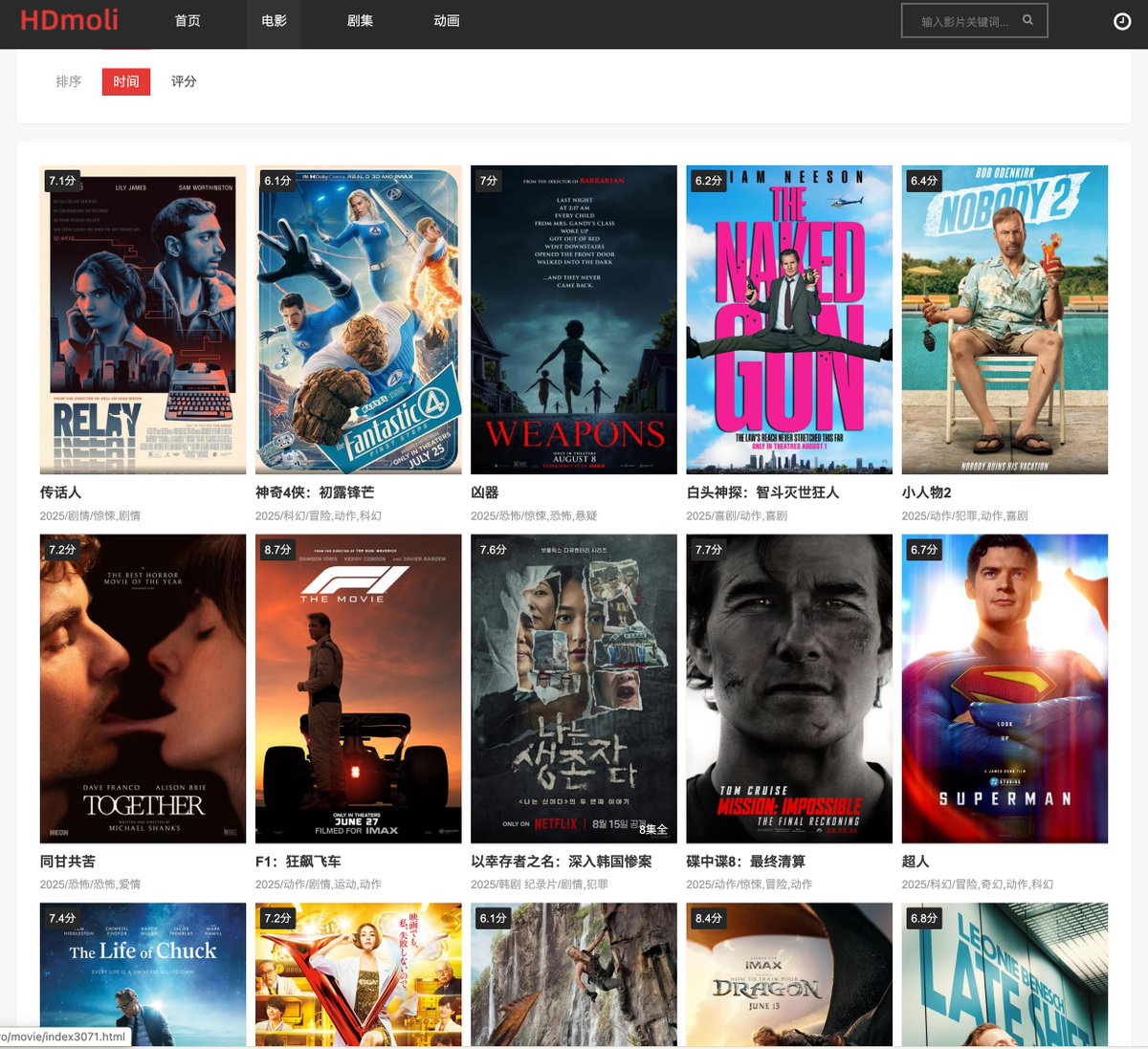1148x1049 pixels.
Task: Open the Japanese red V poster
Action: tap(358, 974)
